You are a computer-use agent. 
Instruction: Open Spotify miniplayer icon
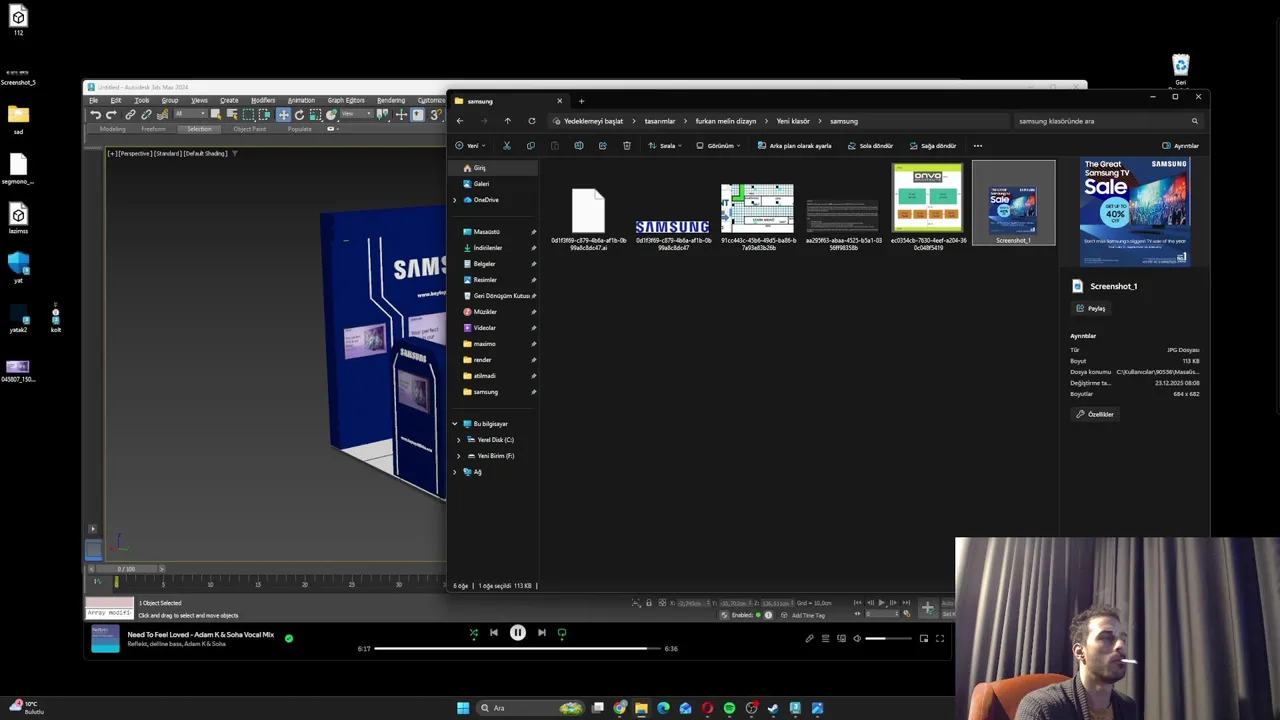(x=924, y=638)
